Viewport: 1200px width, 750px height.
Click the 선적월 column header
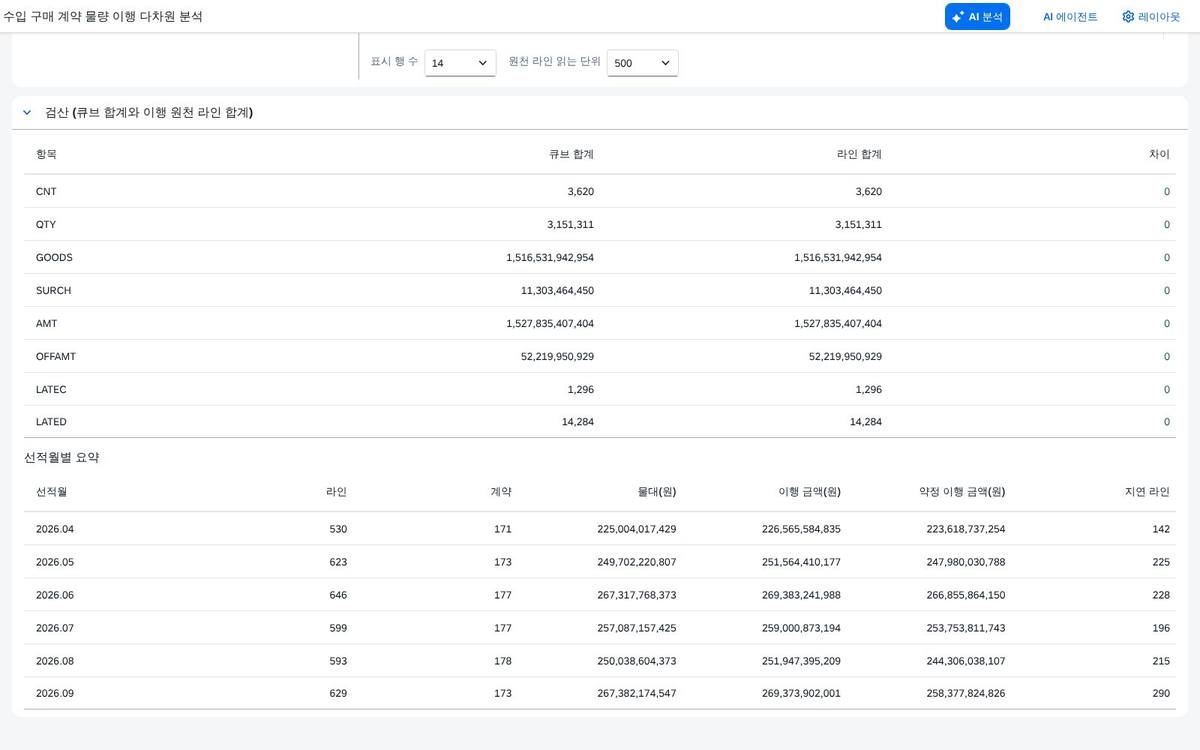[x=51, y=491]
